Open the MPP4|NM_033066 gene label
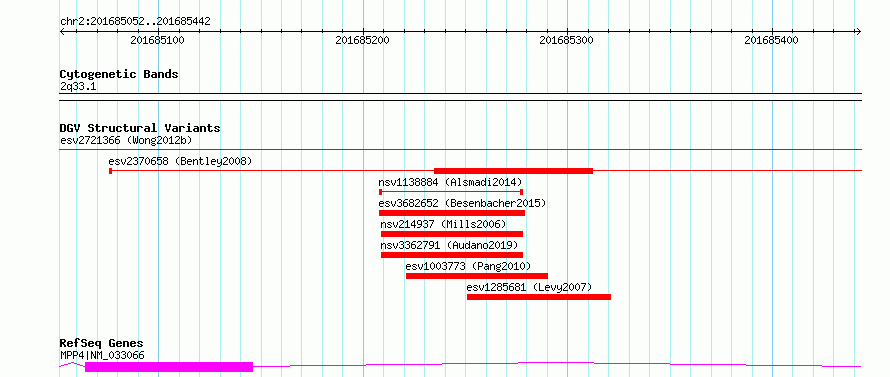This screenshot has height=377, width=890. [x=102, y=356]
